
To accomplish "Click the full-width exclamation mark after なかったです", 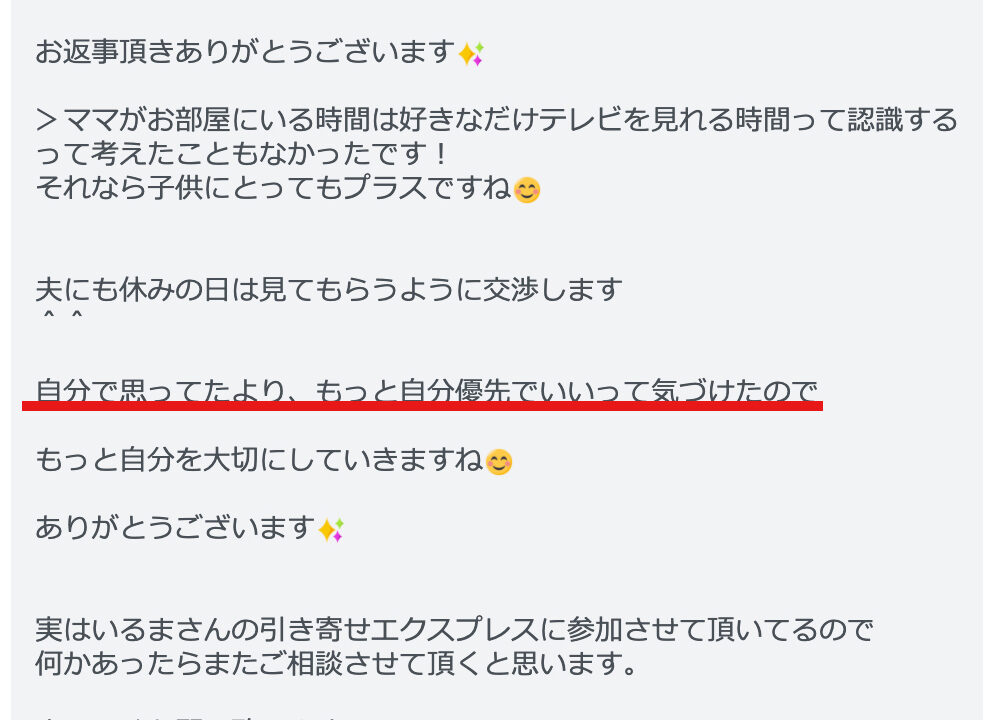I will (442, 155).
